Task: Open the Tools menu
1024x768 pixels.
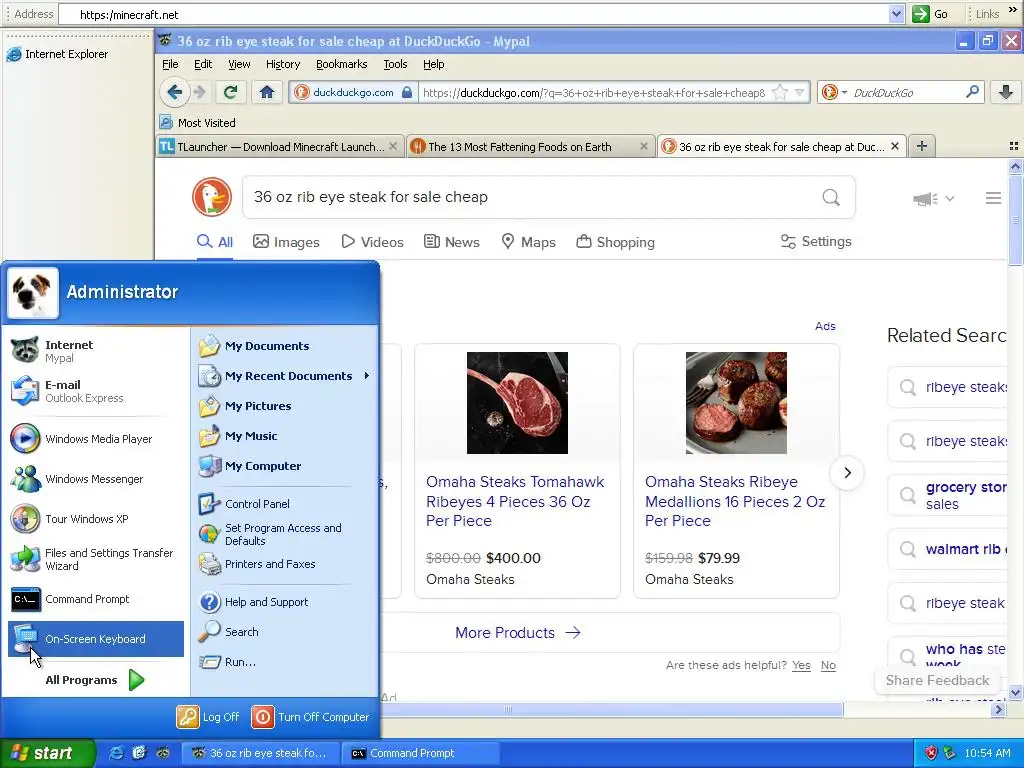Action: tap(395, 64)
